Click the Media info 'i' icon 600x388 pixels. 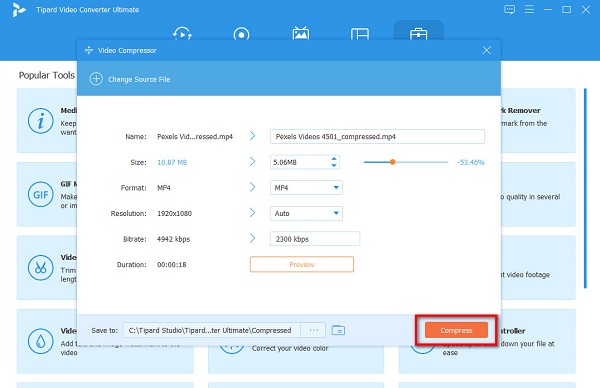pos(41,121)
